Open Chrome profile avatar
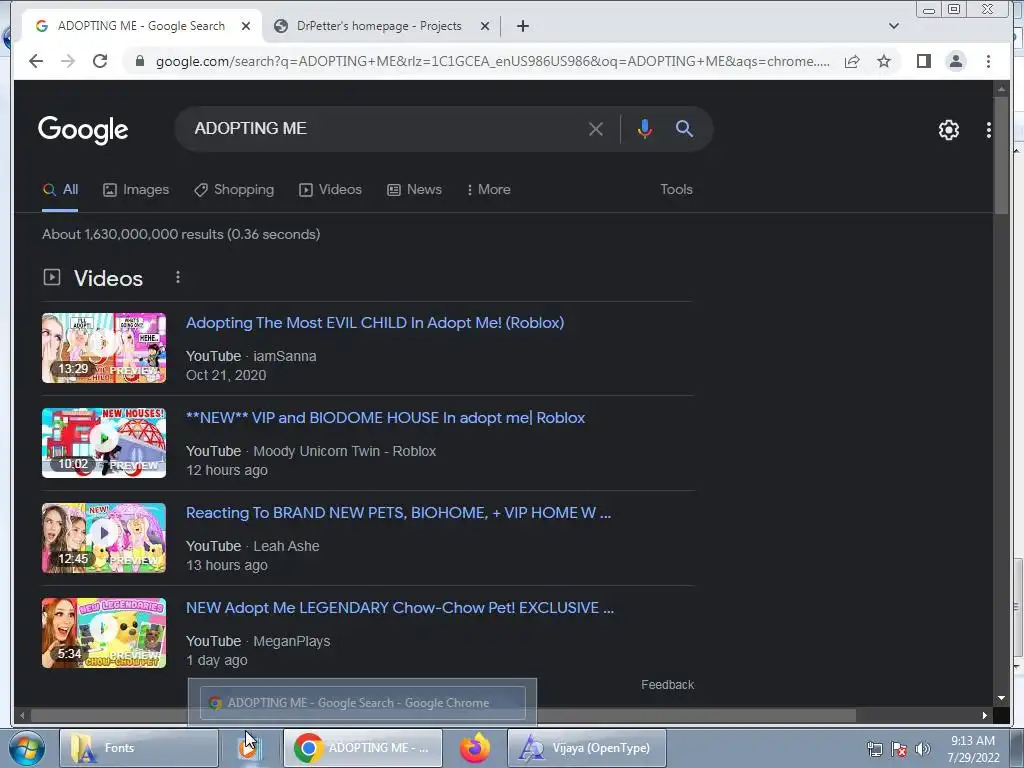Viewport: 1024px width, 768px height. tap(955, 61)
